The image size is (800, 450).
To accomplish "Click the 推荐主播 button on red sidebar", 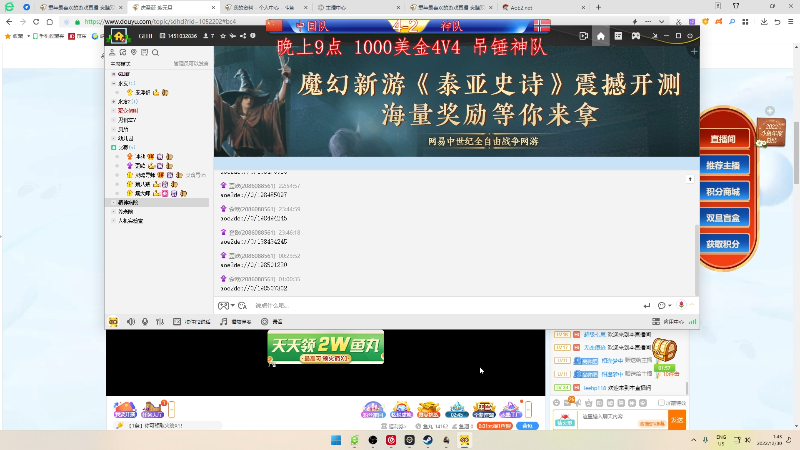I will (723, 165).
